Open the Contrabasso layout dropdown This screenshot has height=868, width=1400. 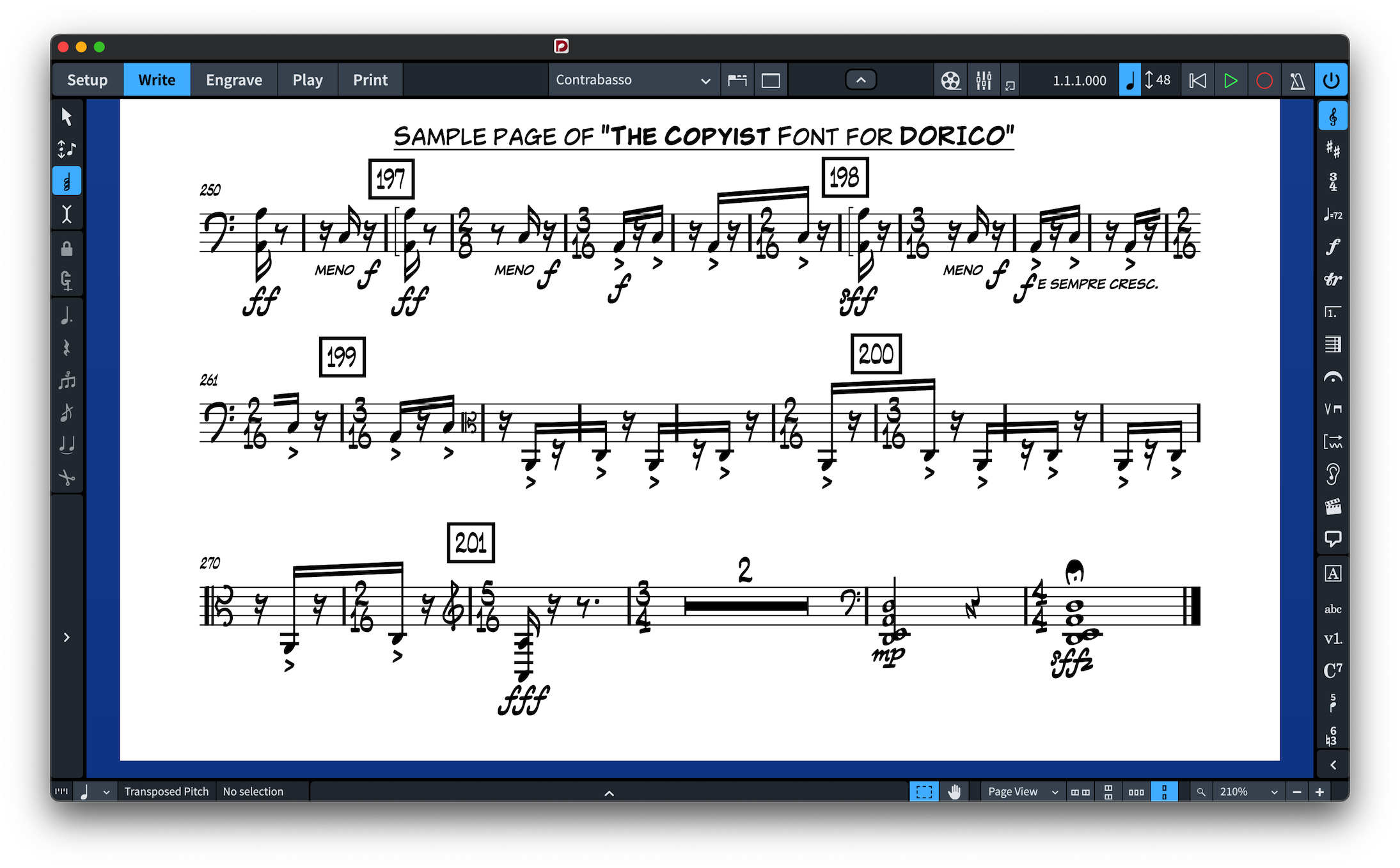(x=633, y=80)
